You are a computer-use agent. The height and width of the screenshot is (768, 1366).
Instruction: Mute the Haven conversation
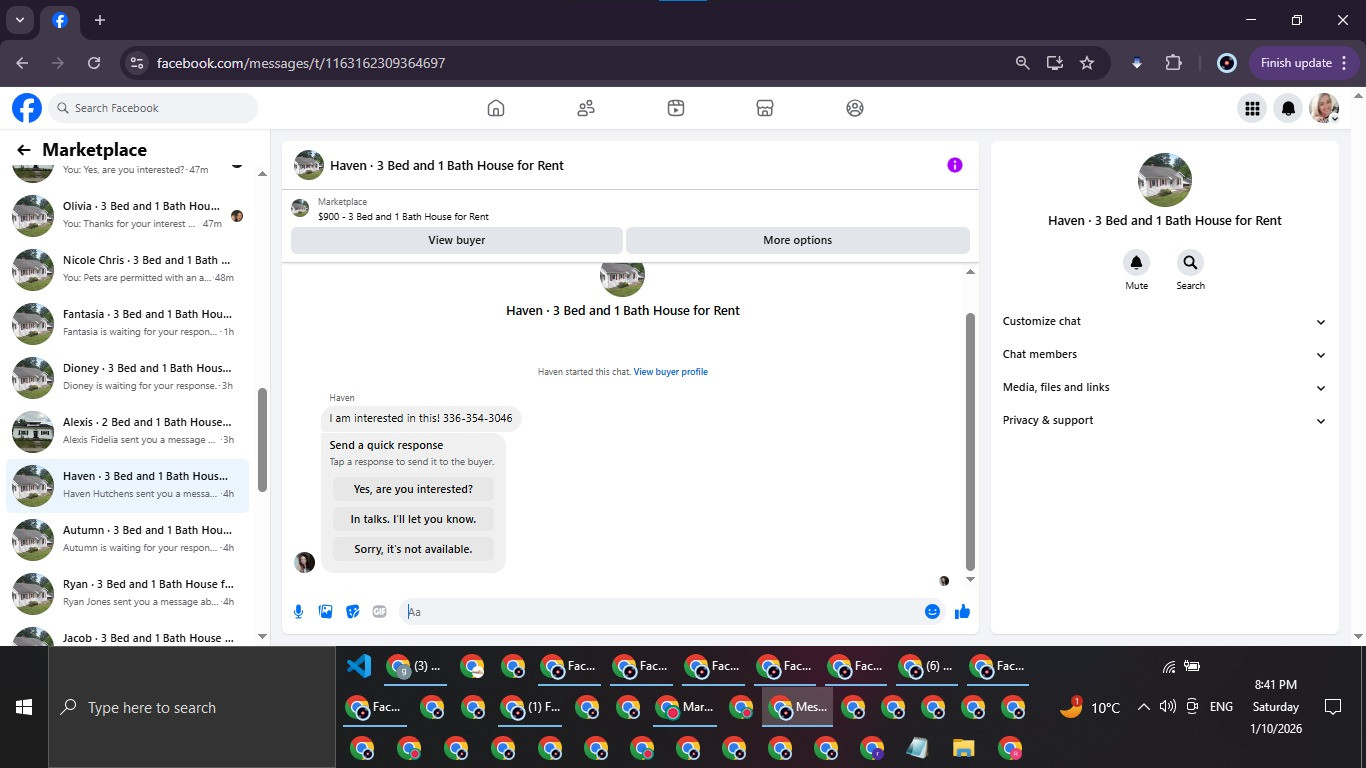(1136, 263)
